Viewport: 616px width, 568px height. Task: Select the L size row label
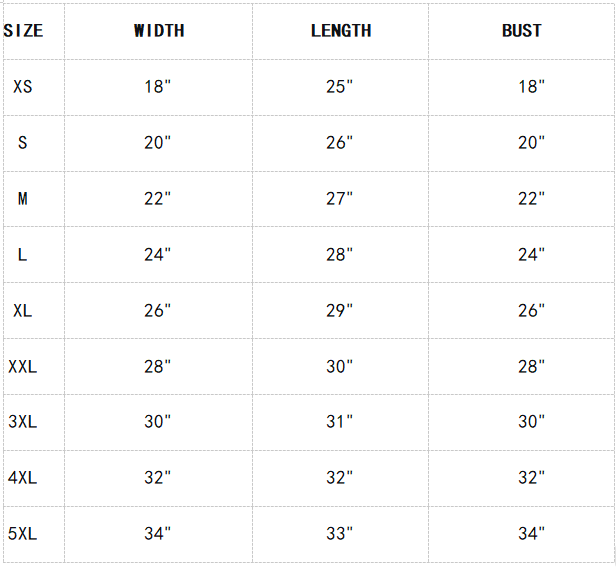tap(23, 255)
